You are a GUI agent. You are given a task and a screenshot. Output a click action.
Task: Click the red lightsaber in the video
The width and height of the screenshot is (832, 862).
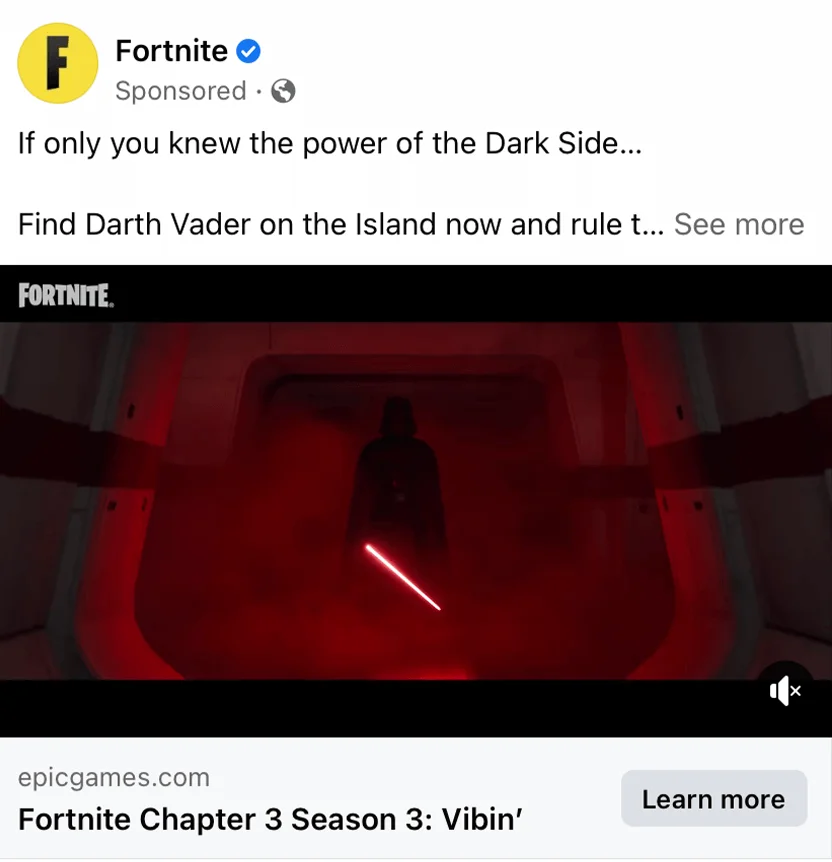pos(403,577)
